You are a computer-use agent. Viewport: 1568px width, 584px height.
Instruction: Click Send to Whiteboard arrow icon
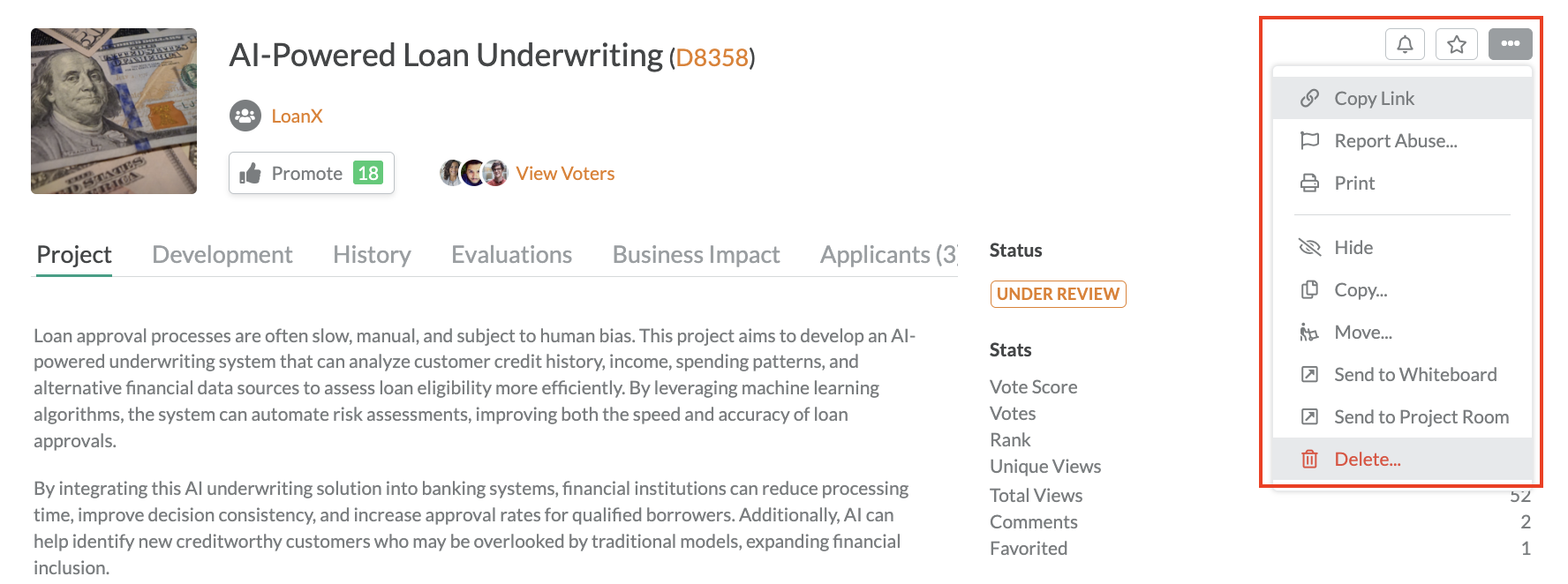coord(1309,375)
